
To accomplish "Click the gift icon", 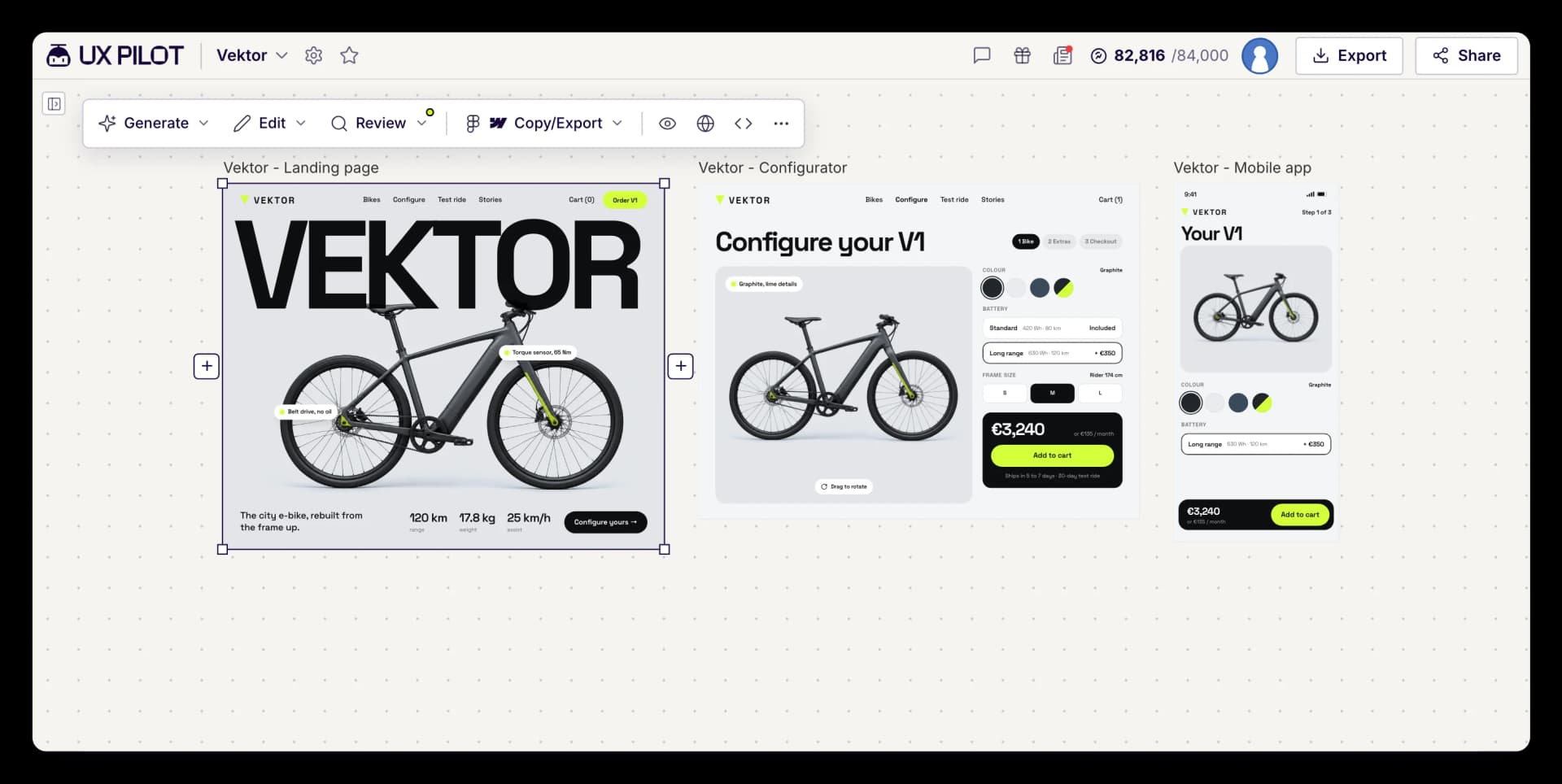I will tap(1022, 55).
